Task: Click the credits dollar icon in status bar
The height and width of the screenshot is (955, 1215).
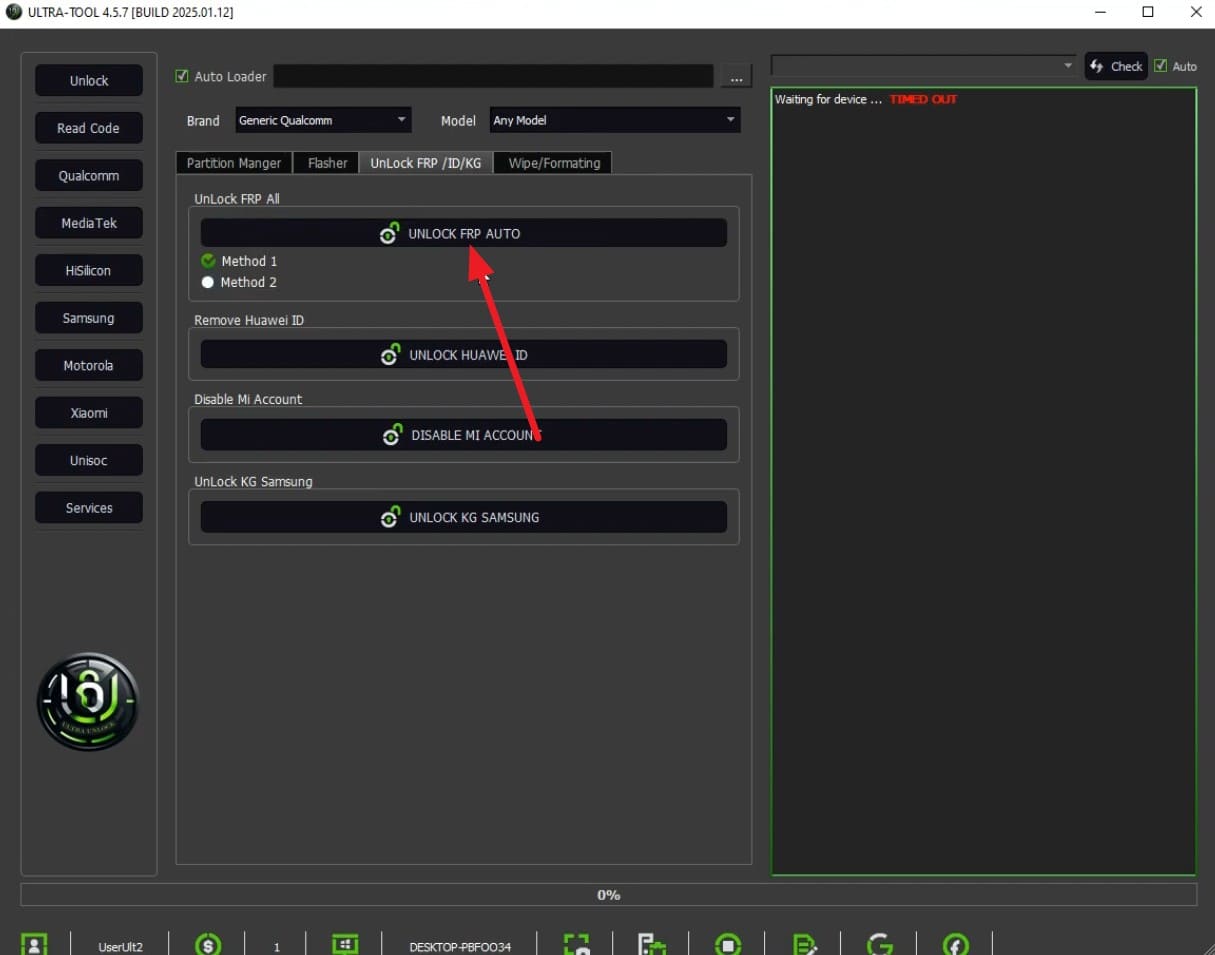Action: coord(207,944)
